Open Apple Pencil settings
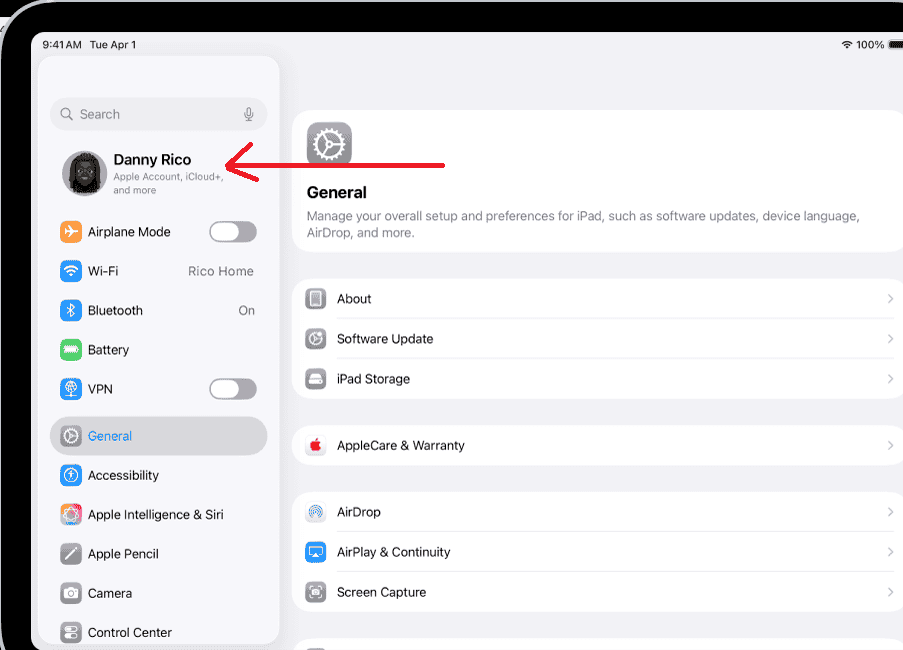This screenshot has width=903, height=650. click(158, 554)
